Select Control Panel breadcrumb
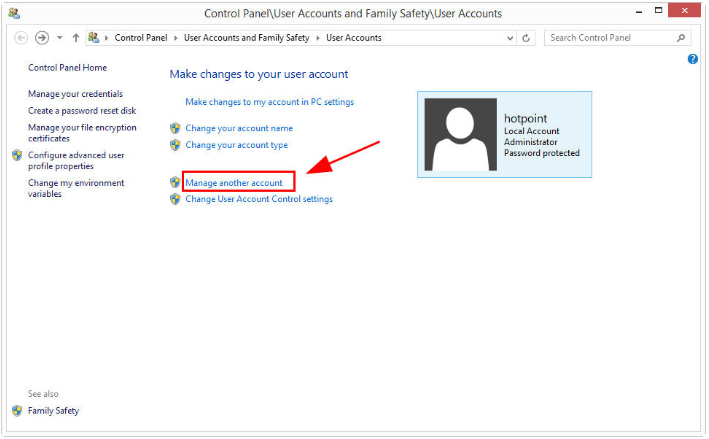This screenshot has height=439, width=709. pyautogui.click(x=141, y=38)
